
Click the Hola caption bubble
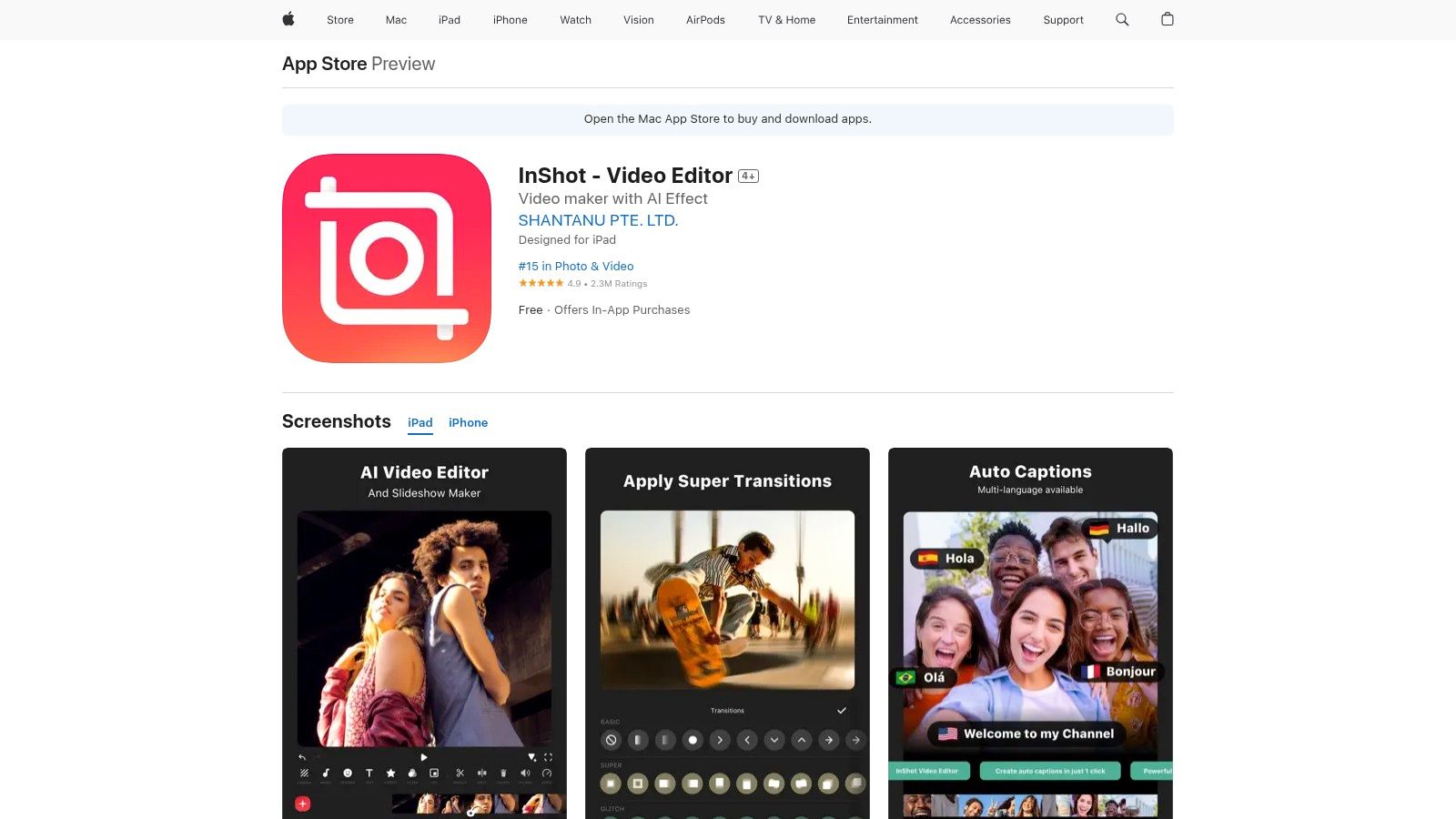(x=947, y=559)
